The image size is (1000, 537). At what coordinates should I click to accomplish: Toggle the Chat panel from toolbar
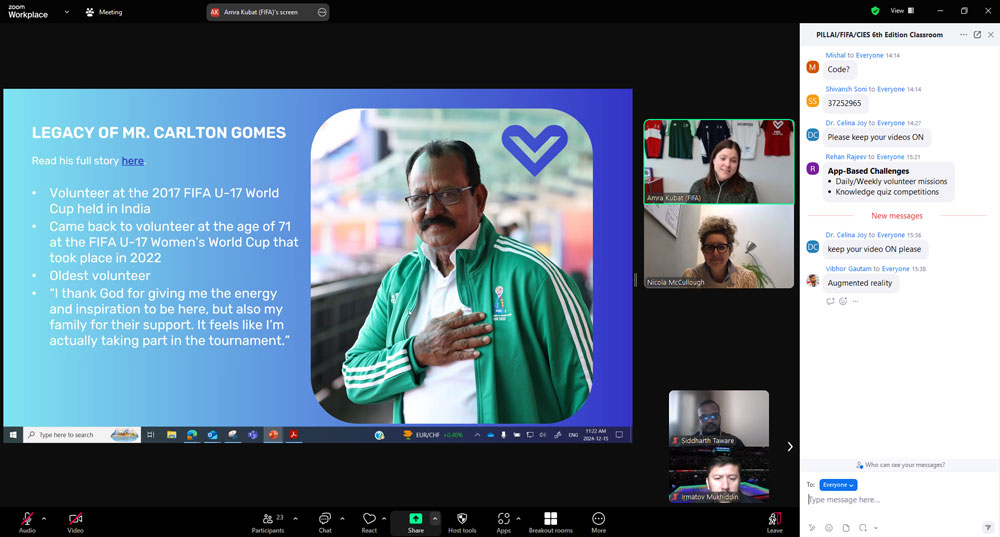324,518
